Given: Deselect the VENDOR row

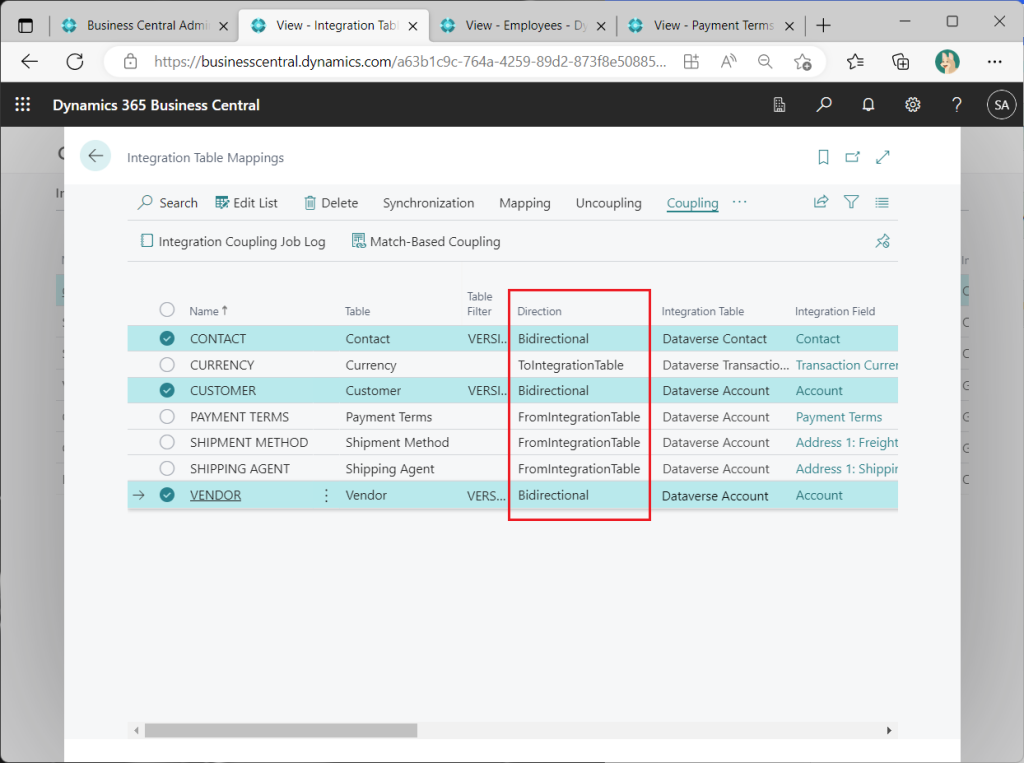Looking at the screenshot, I should point(167,495).
